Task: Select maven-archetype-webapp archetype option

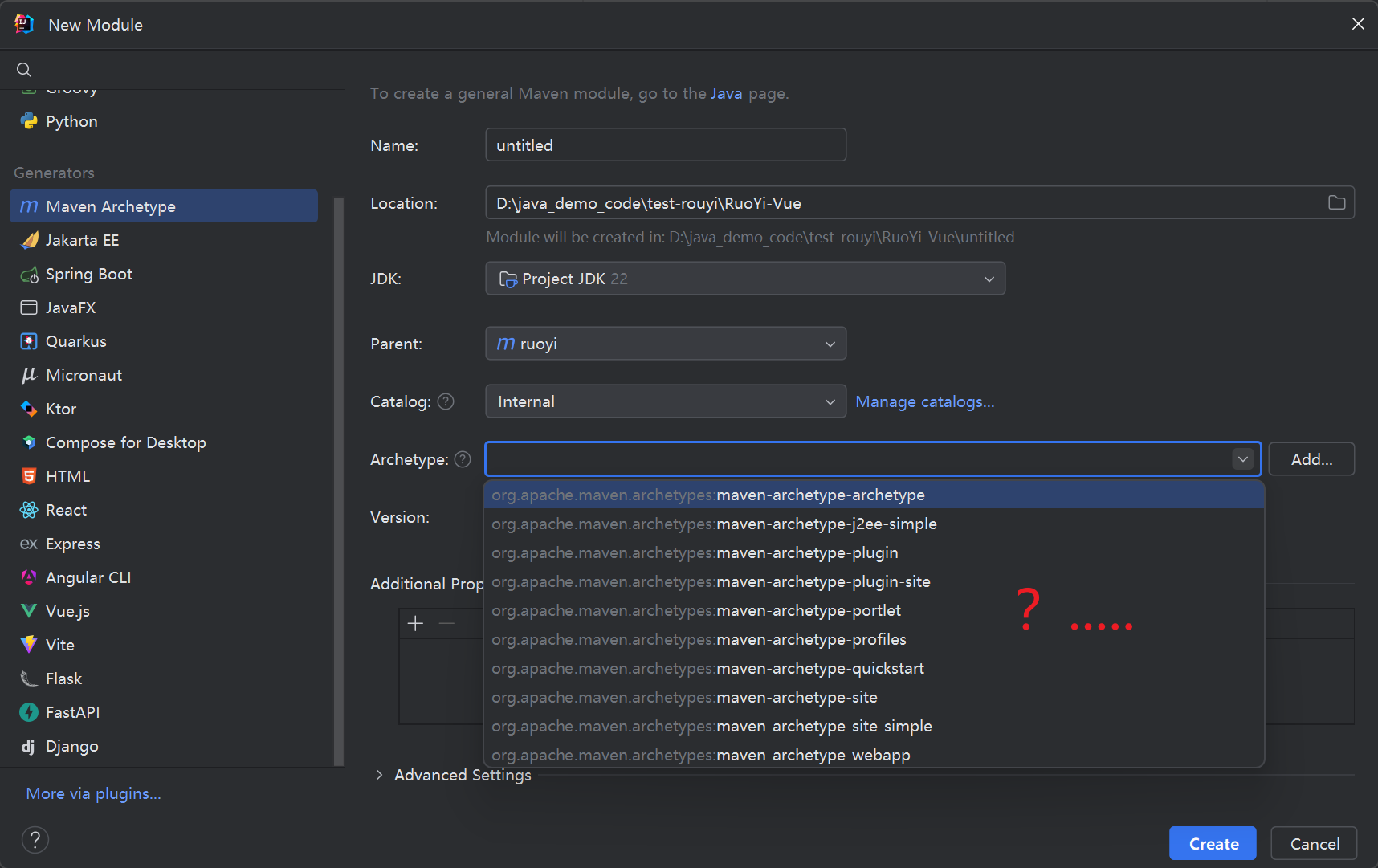Action: pos(813,756)
